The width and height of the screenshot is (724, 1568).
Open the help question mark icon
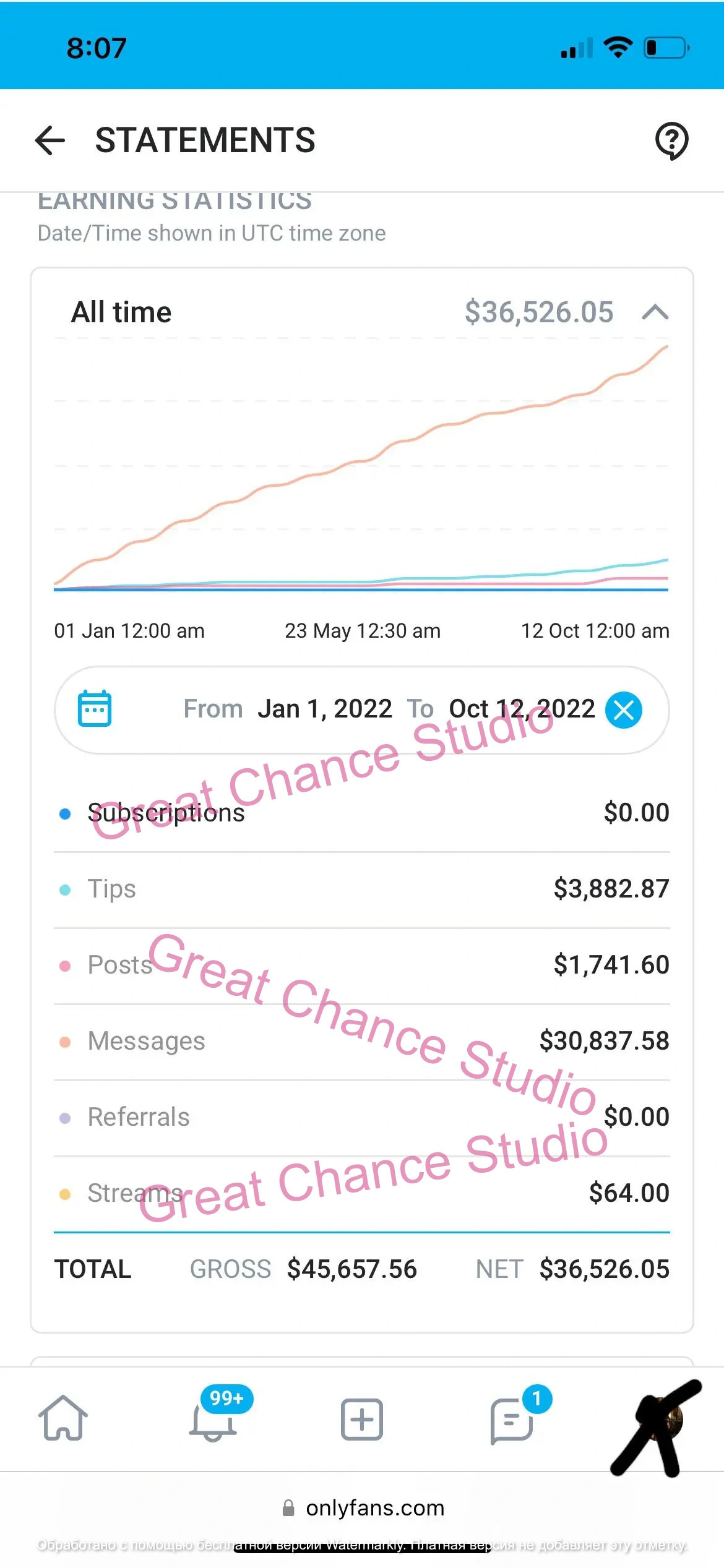[671, 140]
